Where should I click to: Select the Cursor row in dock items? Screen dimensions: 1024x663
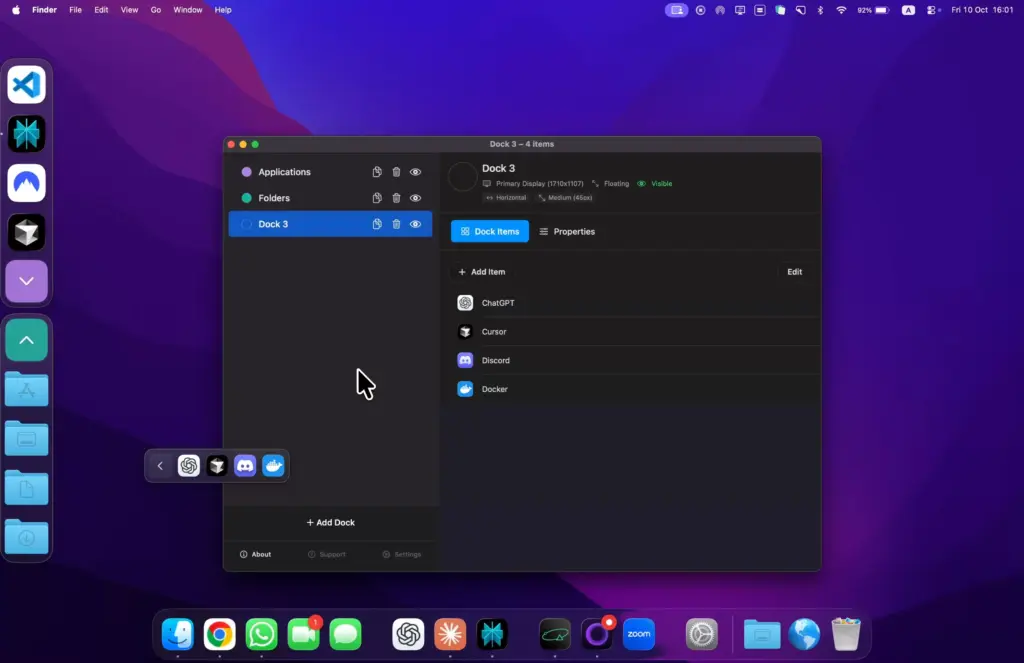click(x=631, y=332)
